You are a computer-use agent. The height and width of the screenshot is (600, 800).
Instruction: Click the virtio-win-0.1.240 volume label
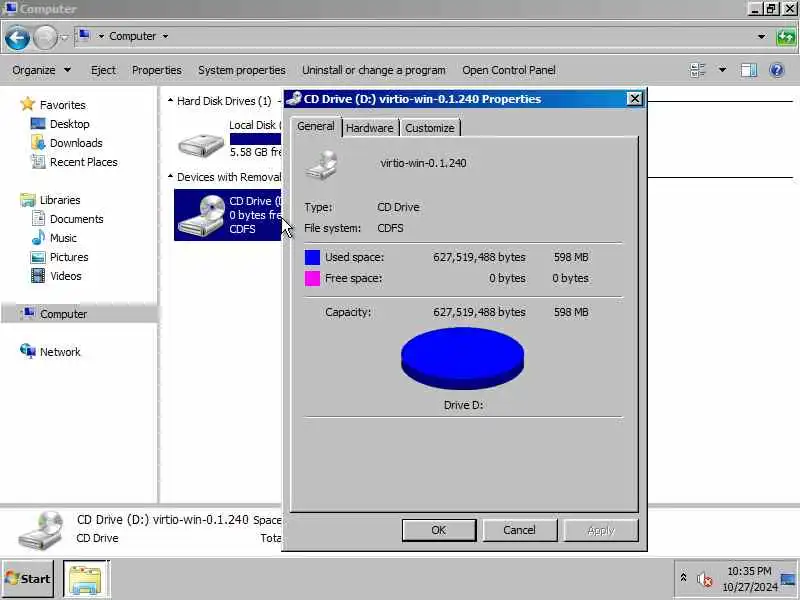[423, 163]
